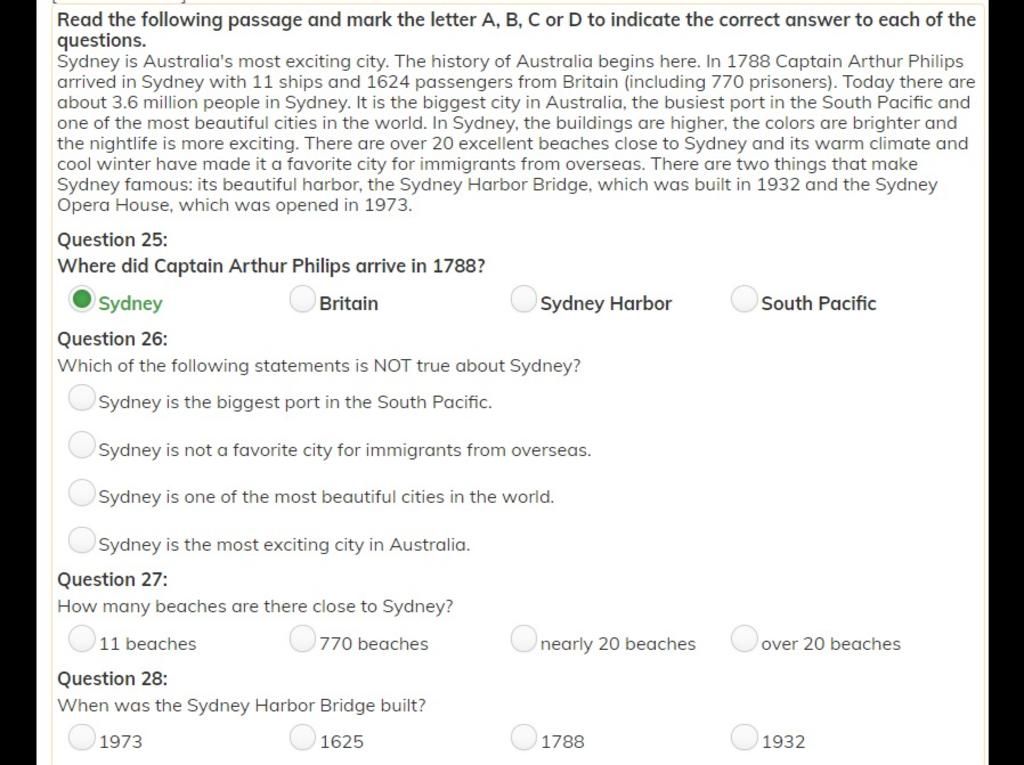Select 'Sydney is the biggest port' option

click(x=82, y=398)
